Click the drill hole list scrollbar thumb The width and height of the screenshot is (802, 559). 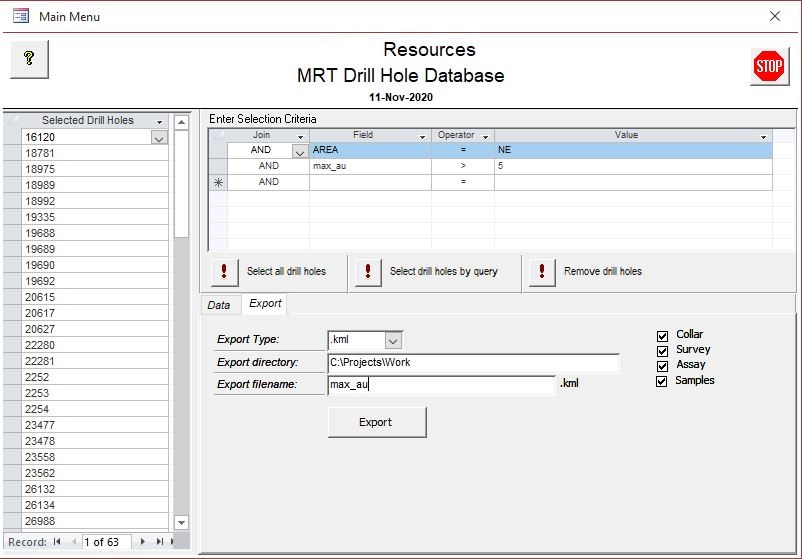(x=181, y=184)
